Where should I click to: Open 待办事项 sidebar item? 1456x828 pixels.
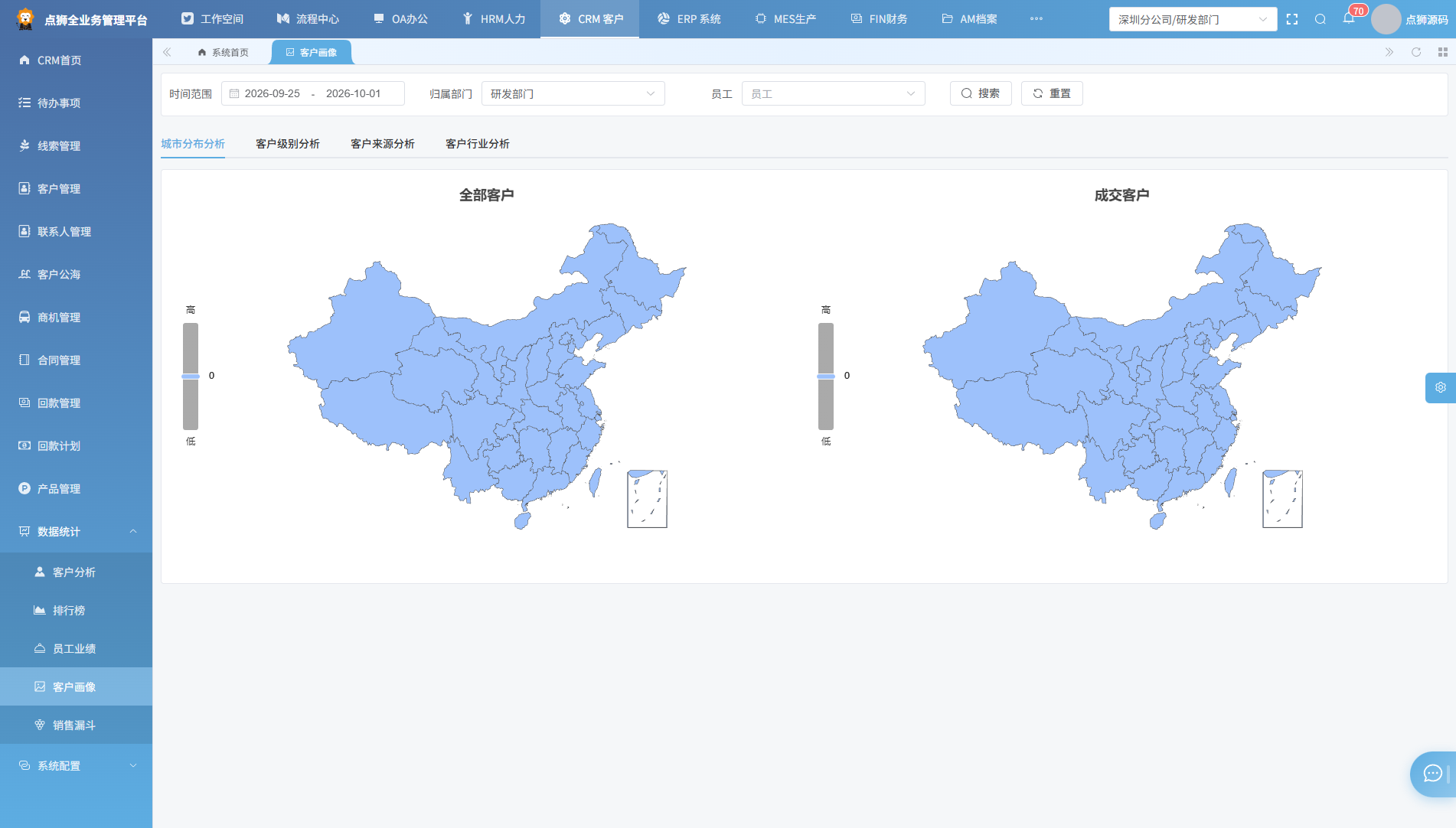(x=77, y=103)
